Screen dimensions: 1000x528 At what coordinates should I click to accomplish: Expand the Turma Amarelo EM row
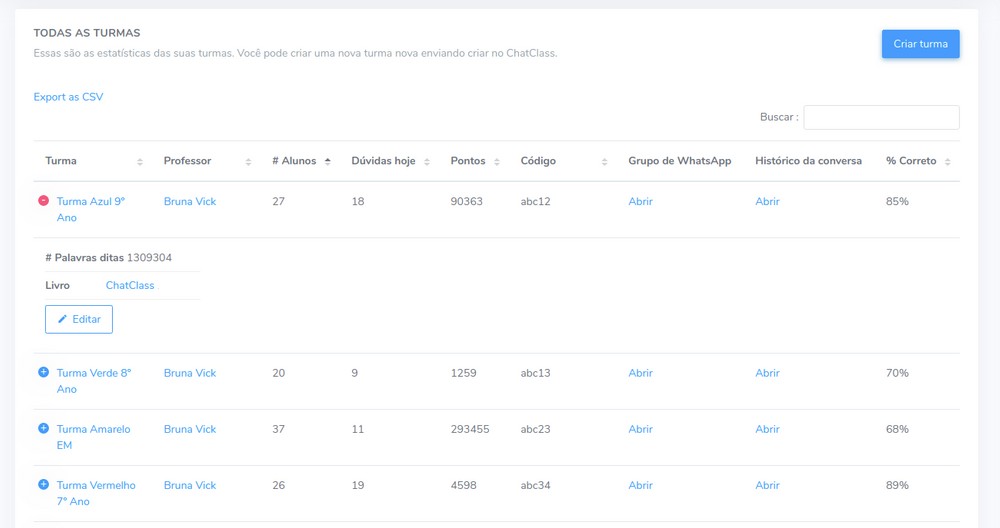[x=43, y=429]
